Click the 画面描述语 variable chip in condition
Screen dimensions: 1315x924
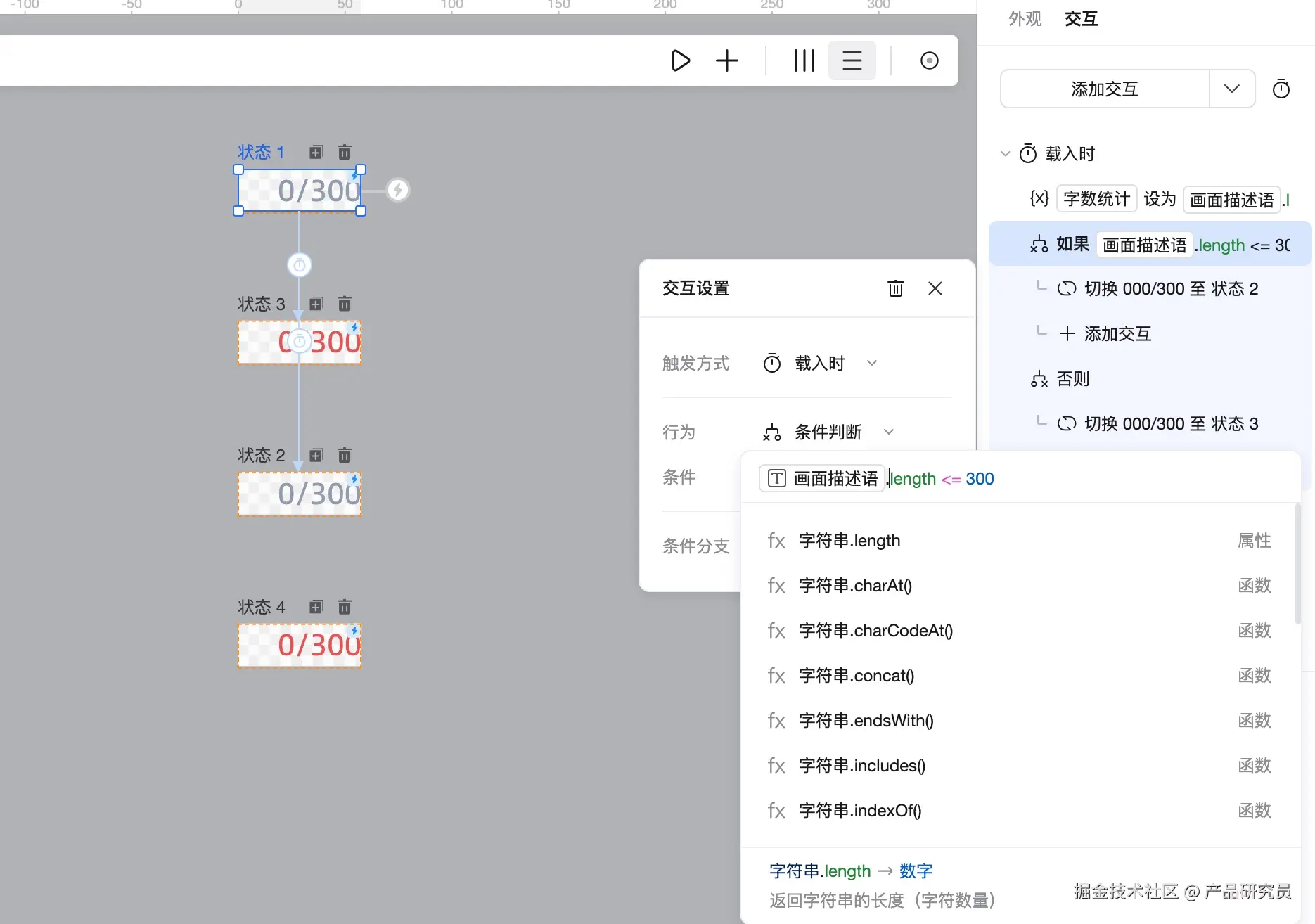[822, 479]
